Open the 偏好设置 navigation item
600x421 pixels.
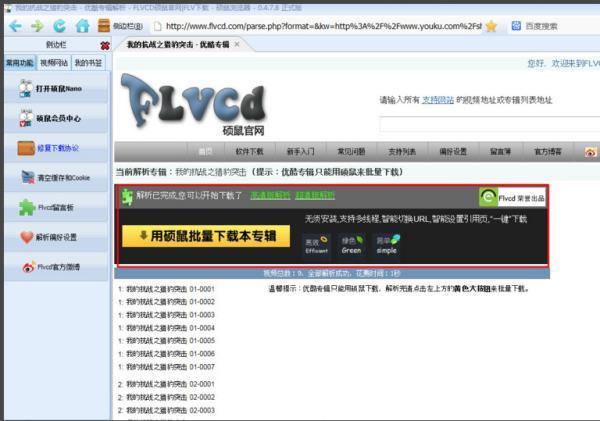point(453,152)
